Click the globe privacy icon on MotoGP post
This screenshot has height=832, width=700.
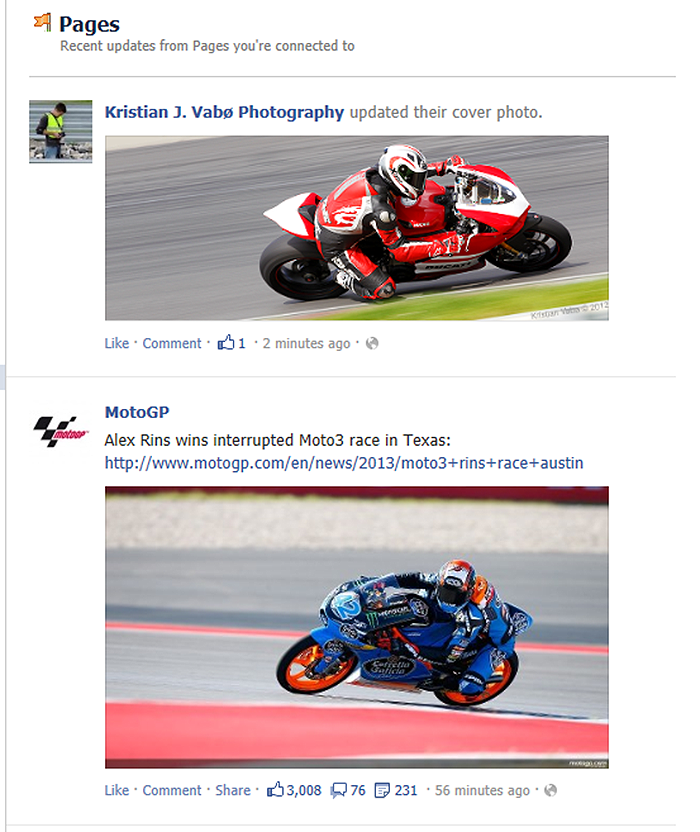[551, 791]
